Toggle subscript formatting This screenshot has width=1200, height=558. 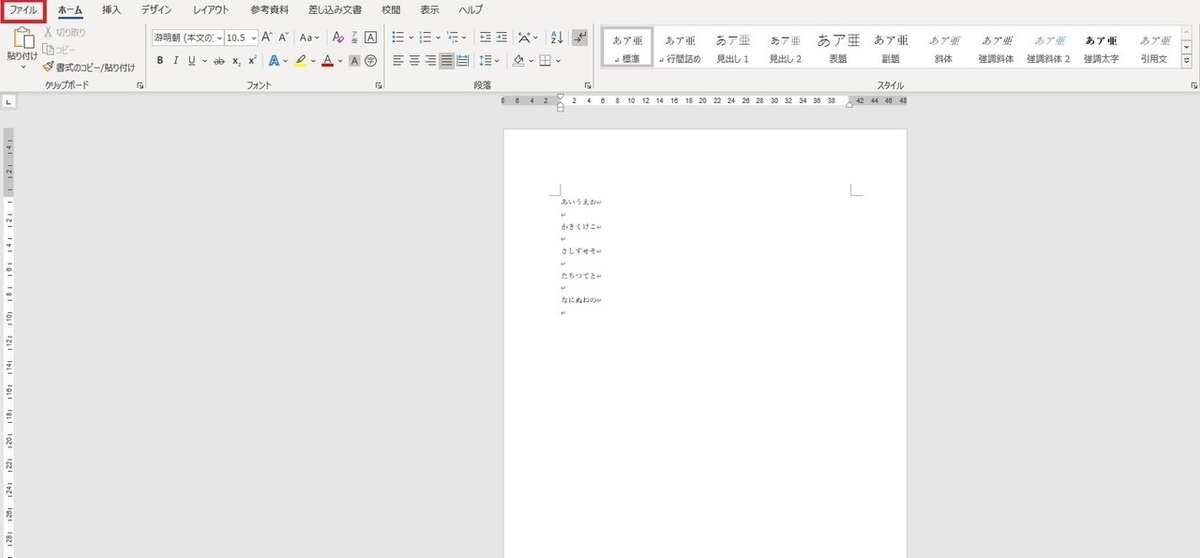[236, 60]
